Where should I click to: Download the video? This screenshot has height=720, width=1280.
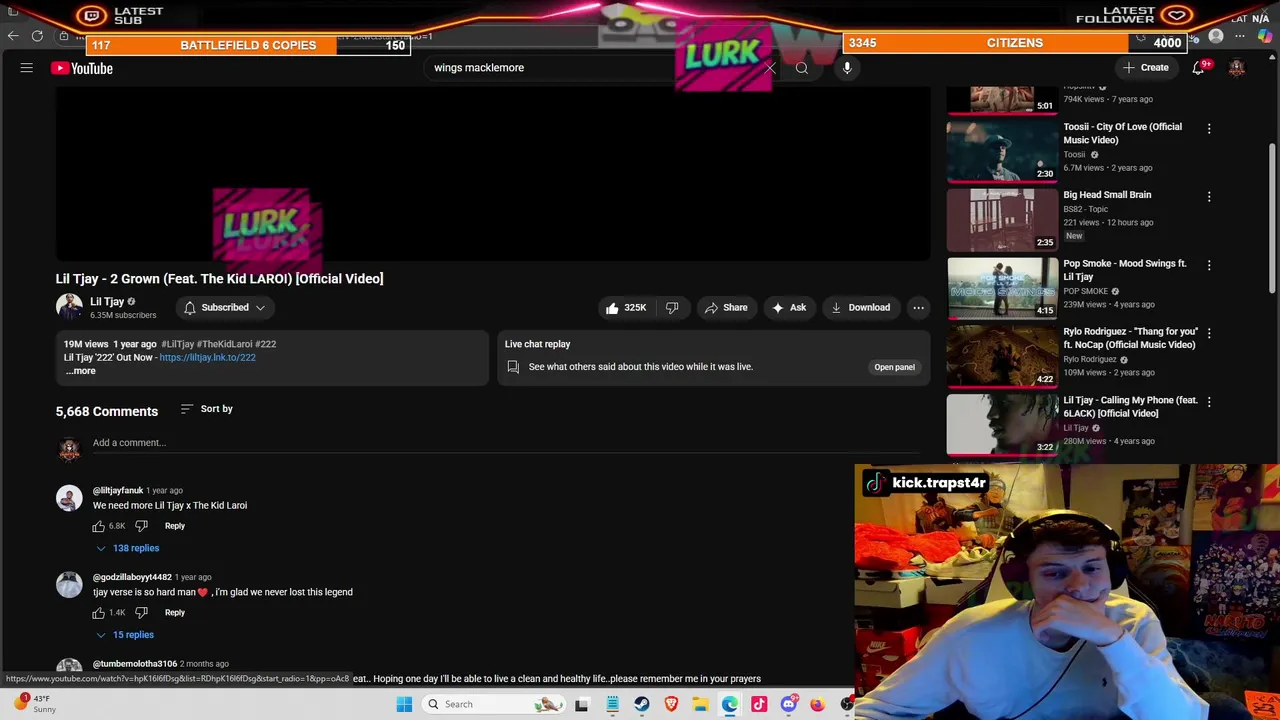coord(860,308)
